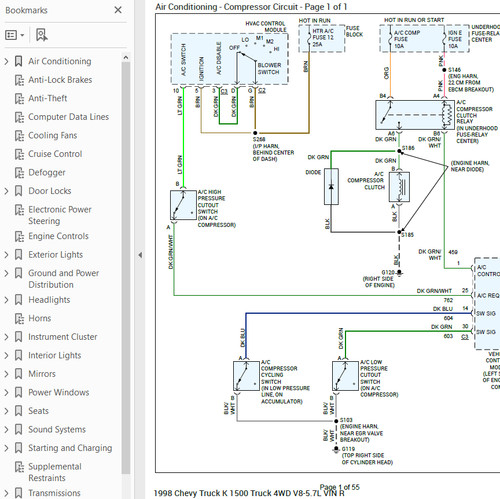Viewport: 500px width, 499px height.
Task: Click the Anti-Theft bookmark icon
Action: pos(19,99)
